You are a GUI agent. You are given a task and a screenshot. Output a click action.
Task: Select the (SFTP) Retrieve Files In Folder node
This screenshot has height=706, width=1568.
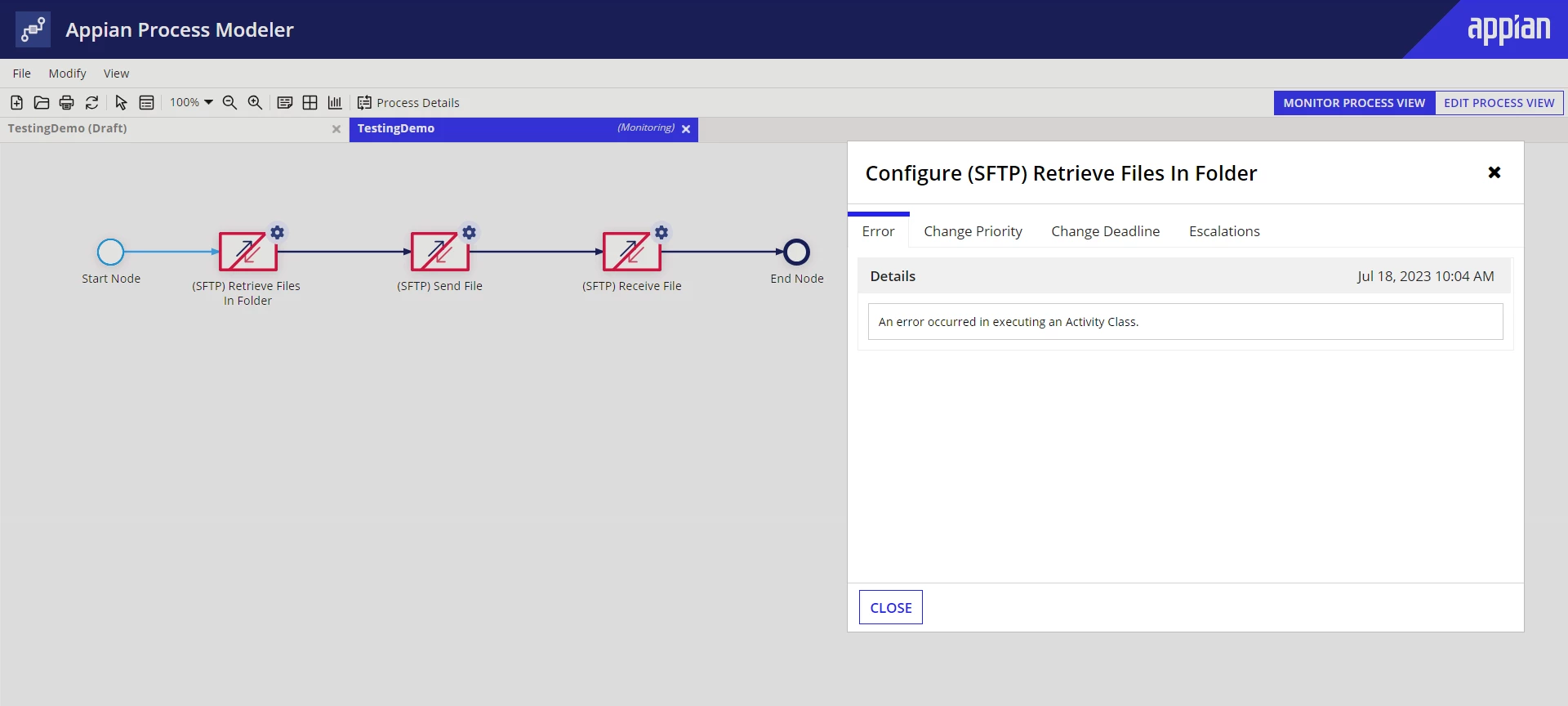tap(247, 252)
